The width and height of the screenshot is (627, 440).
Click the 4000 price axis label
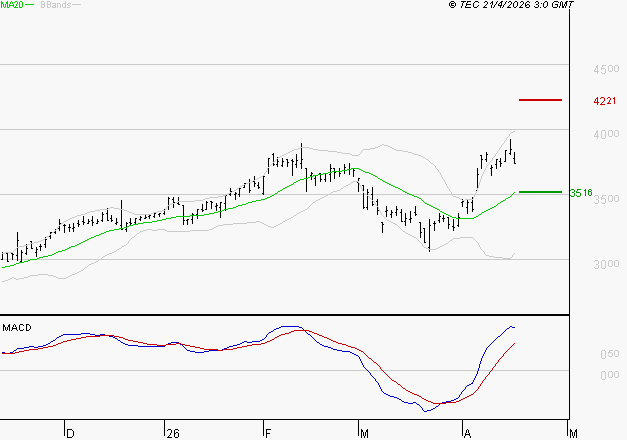click(x=606, y=134)
